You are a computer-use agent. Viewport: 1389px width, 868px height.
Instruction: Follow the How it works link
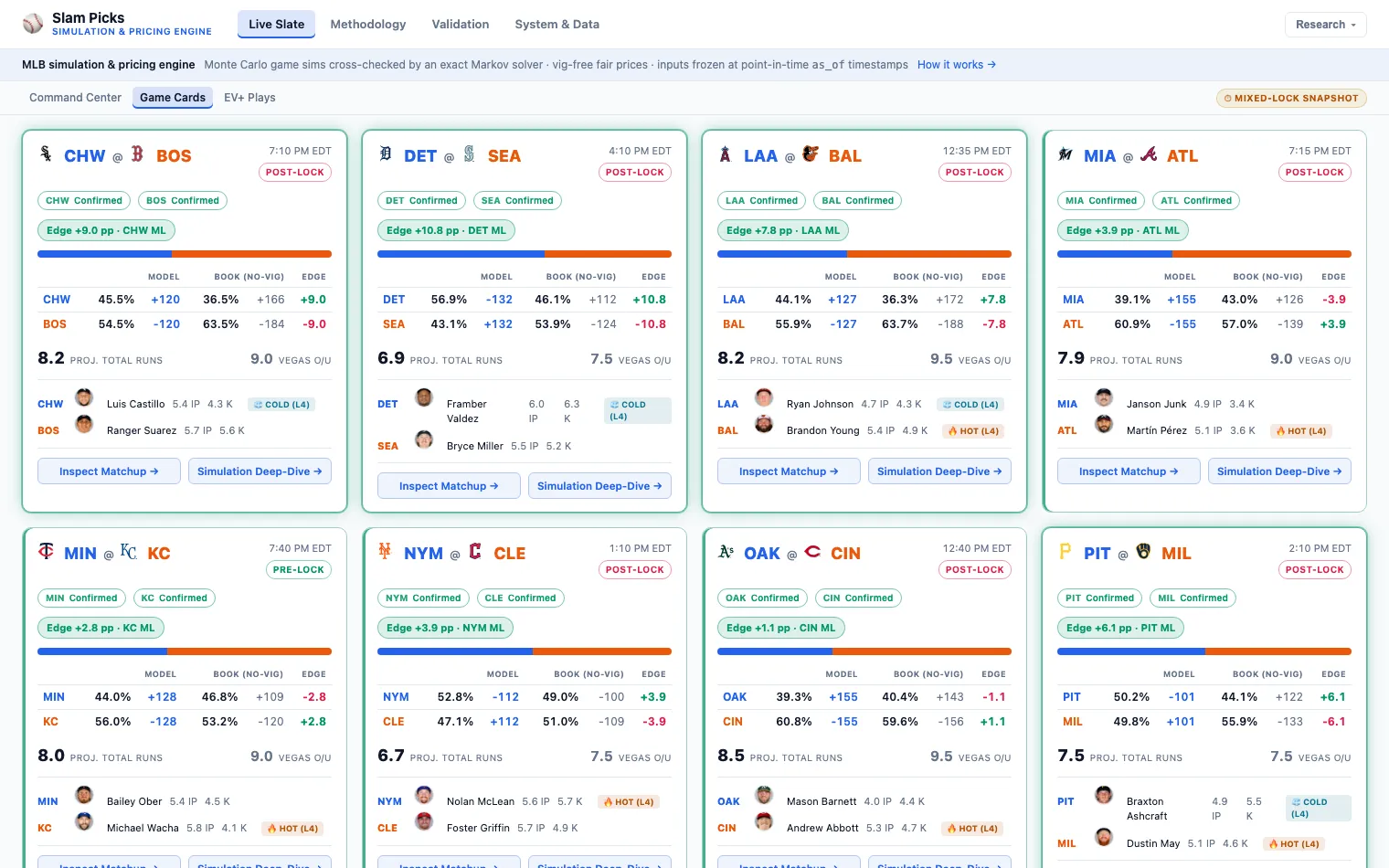click(957, 65)
